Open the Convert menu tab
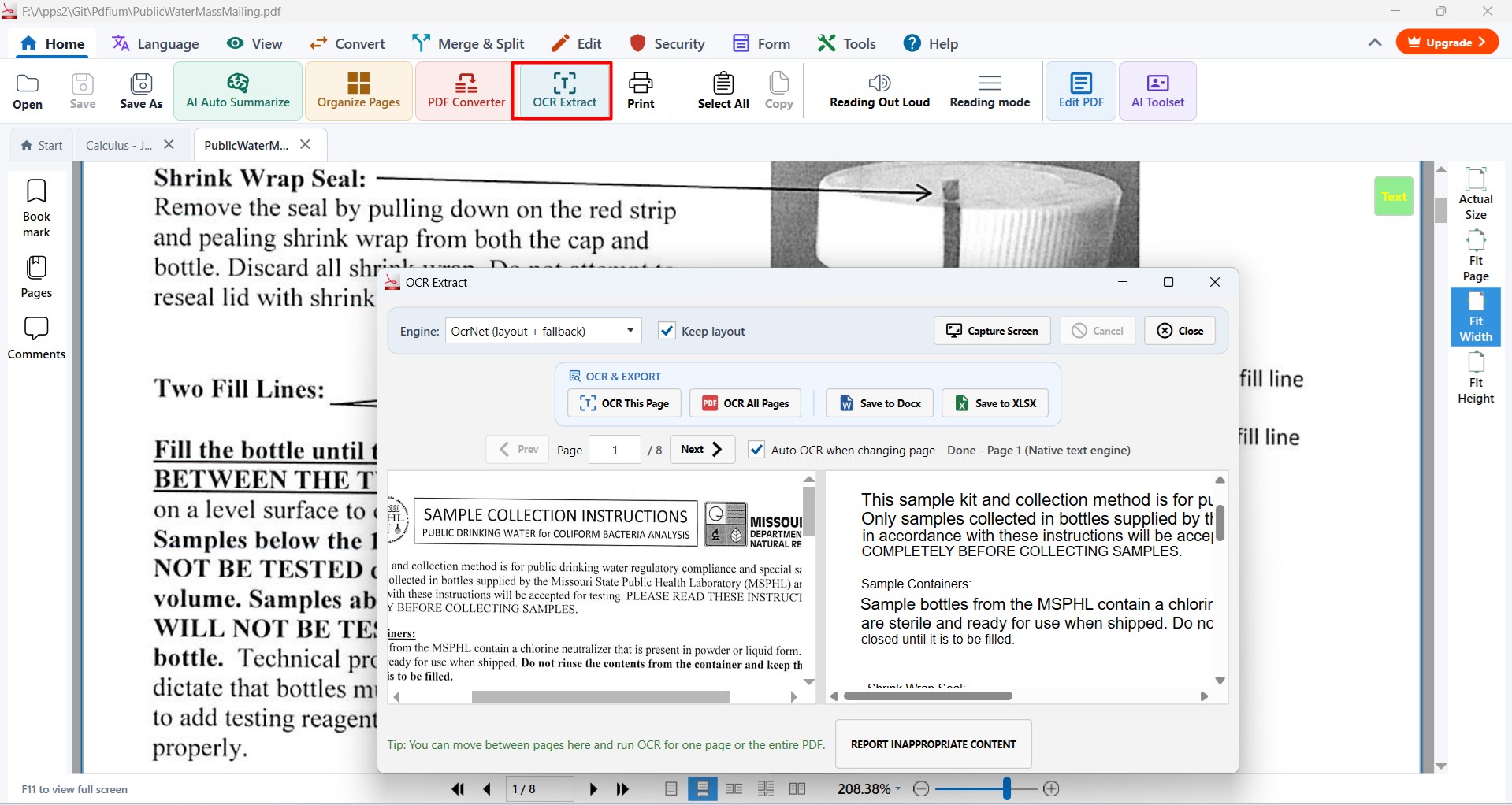Viewport: 1512px width, 805px height. pyautogui.click(x=347, y=43)
